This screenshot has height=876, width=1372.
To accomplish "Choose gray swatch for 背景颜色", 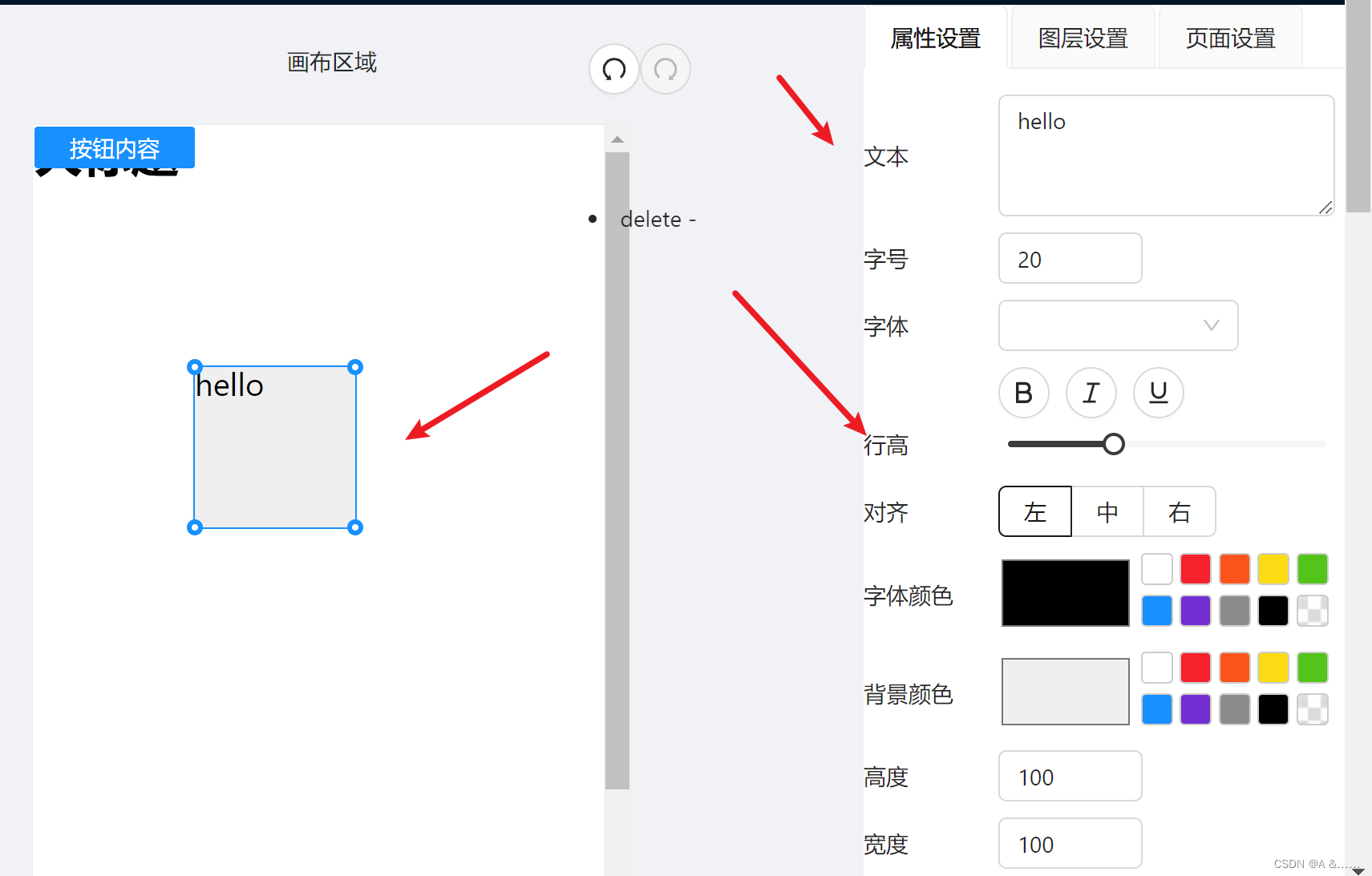I will click(x=1235, y=709).
